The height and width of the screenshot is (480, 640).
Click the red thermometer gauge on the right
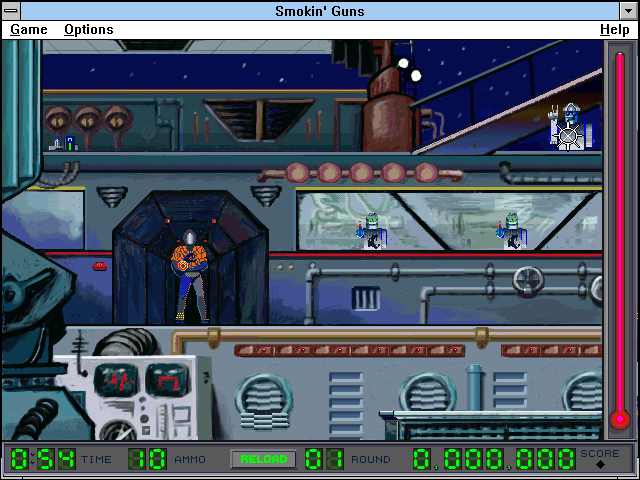pos(620,240)
